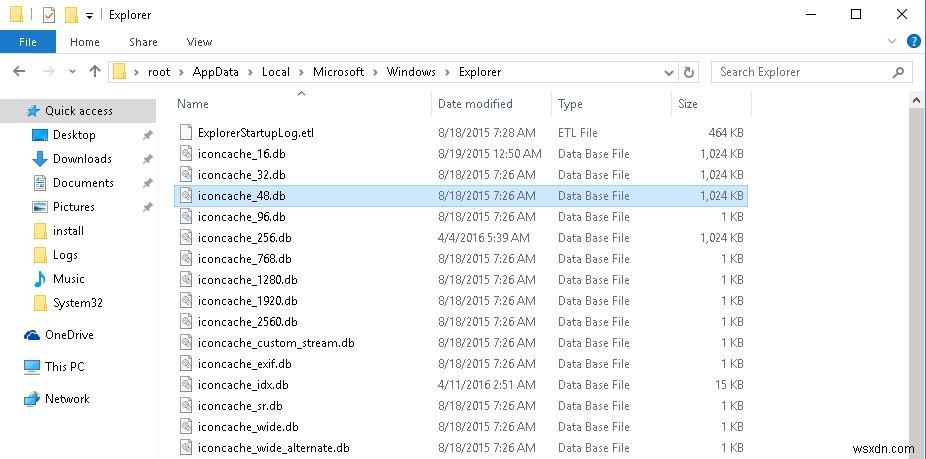Viewport: 926px width, 459px height.
Task: Click the Windows breadcrumb in address bar
Action: point(411,72)
